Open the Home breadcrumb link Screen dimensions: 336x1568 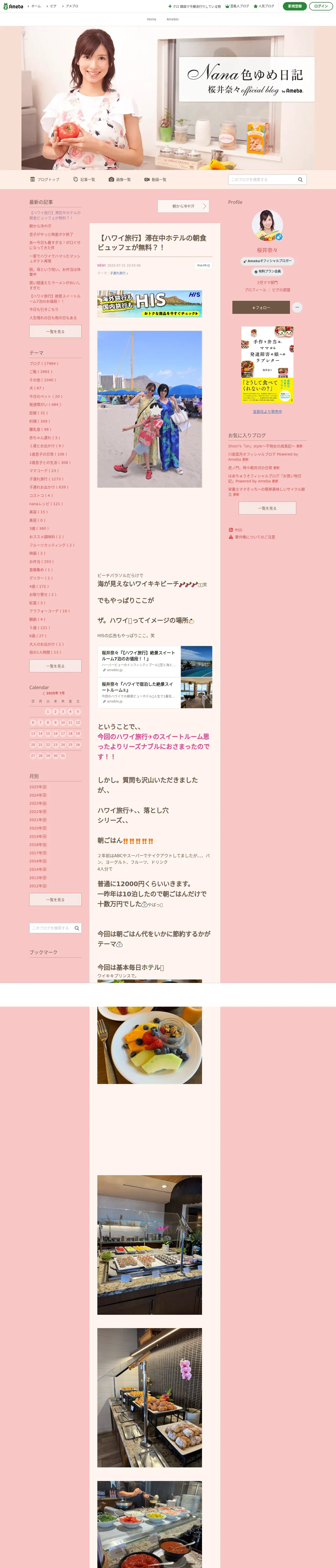point(151,20)
